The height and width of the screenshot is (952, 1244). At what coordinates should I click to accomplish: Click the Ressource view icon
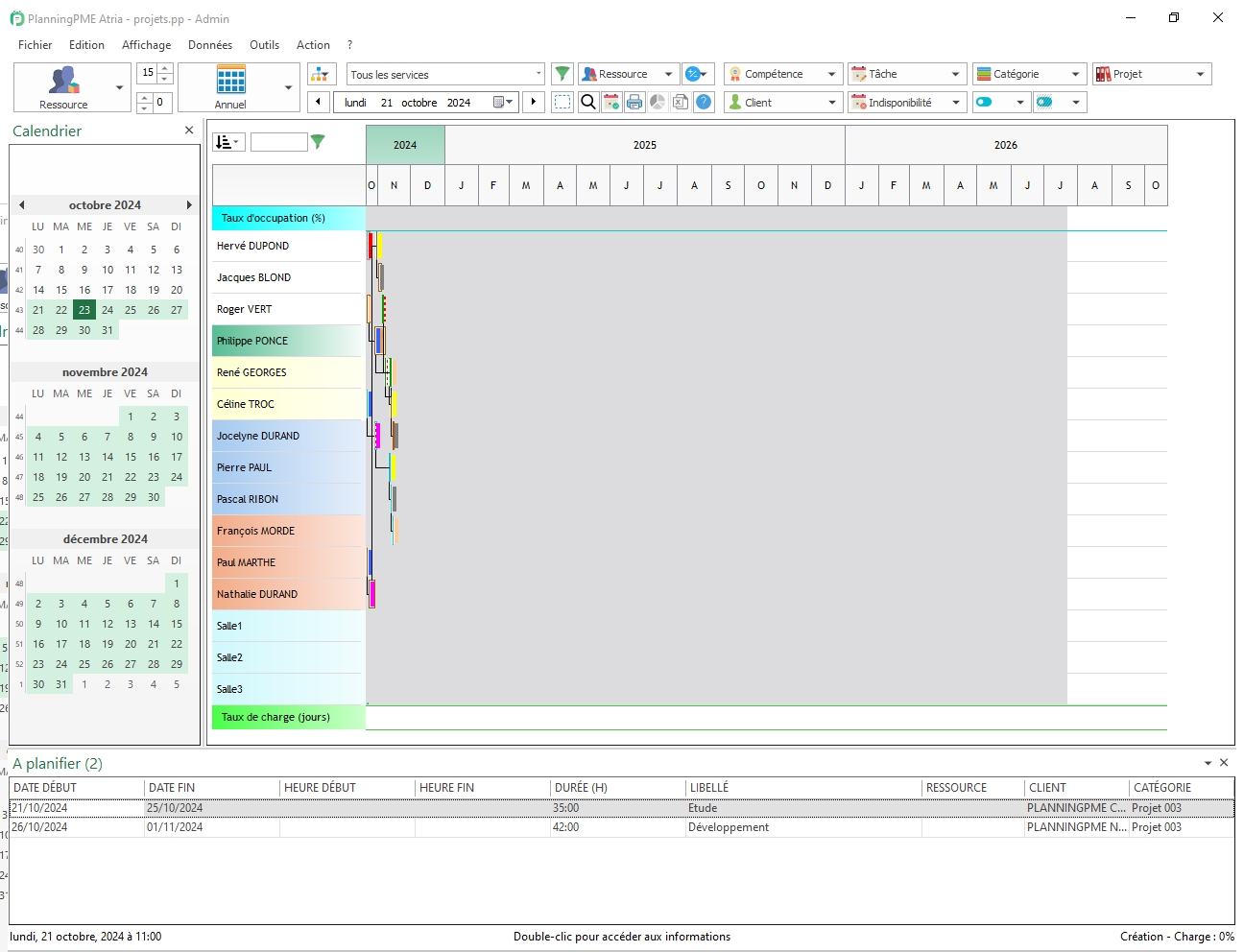63,81
